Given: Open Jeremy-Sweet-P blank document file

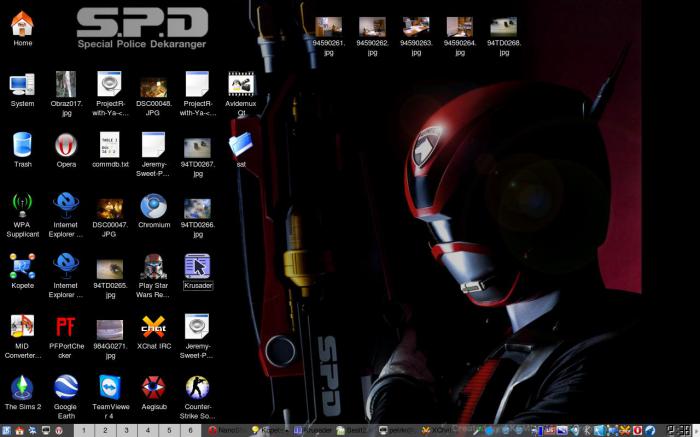Looking at the screenshot, I should point(153,154).
